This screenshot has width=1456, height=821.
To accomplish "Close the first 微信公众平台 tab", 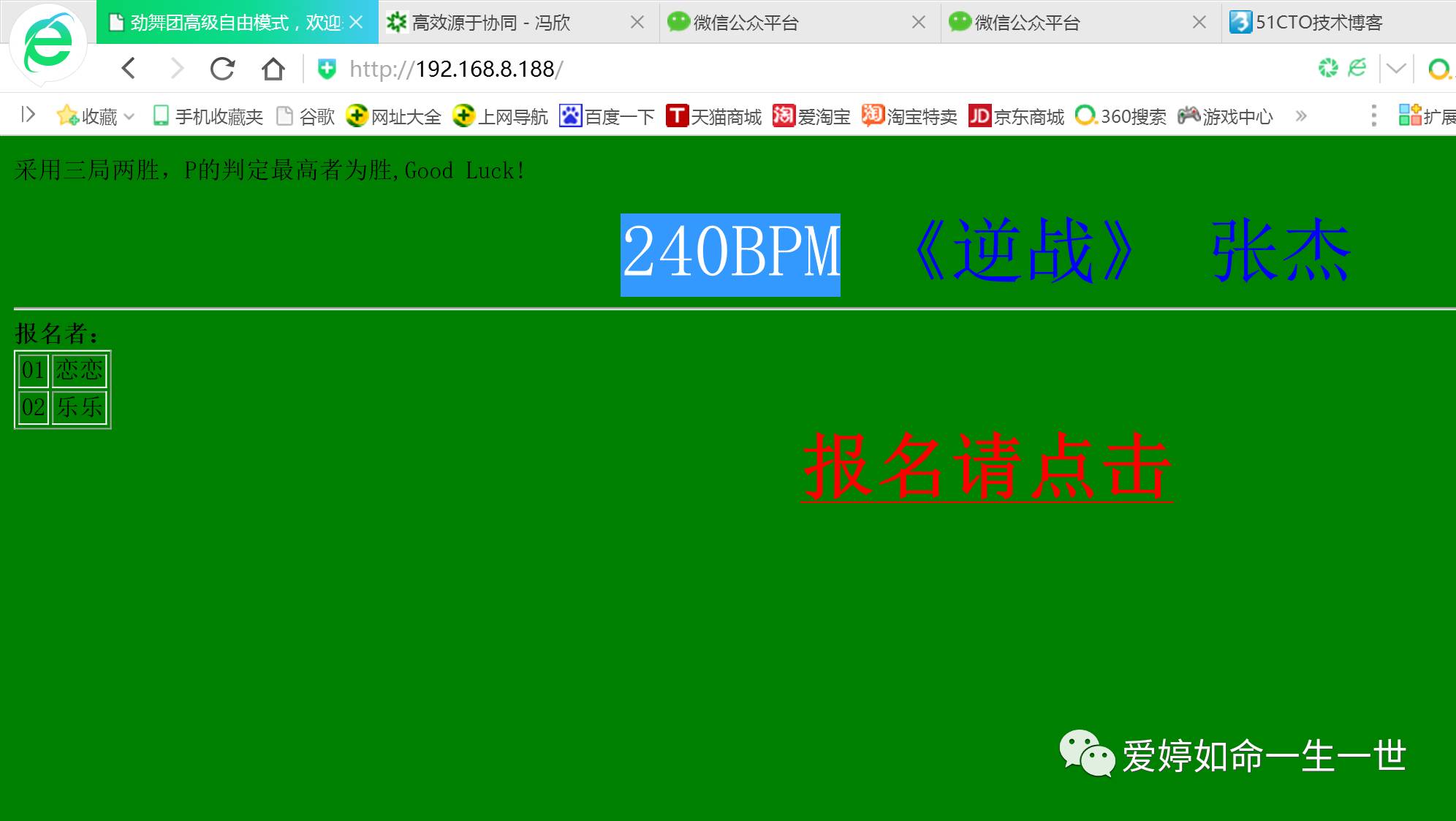I will (x=919, y=23).
